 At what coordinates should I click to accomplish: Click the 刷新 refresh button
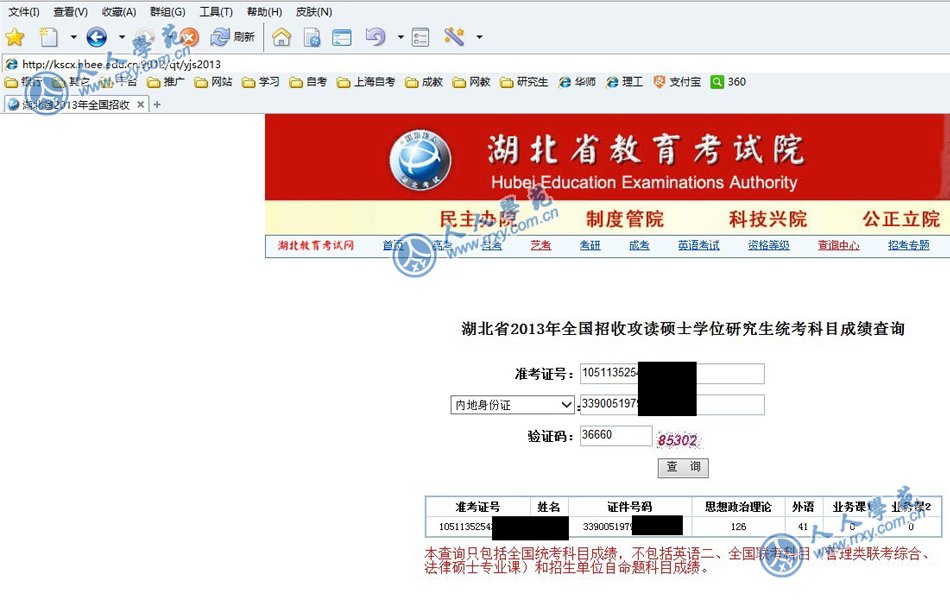point(233,38)
